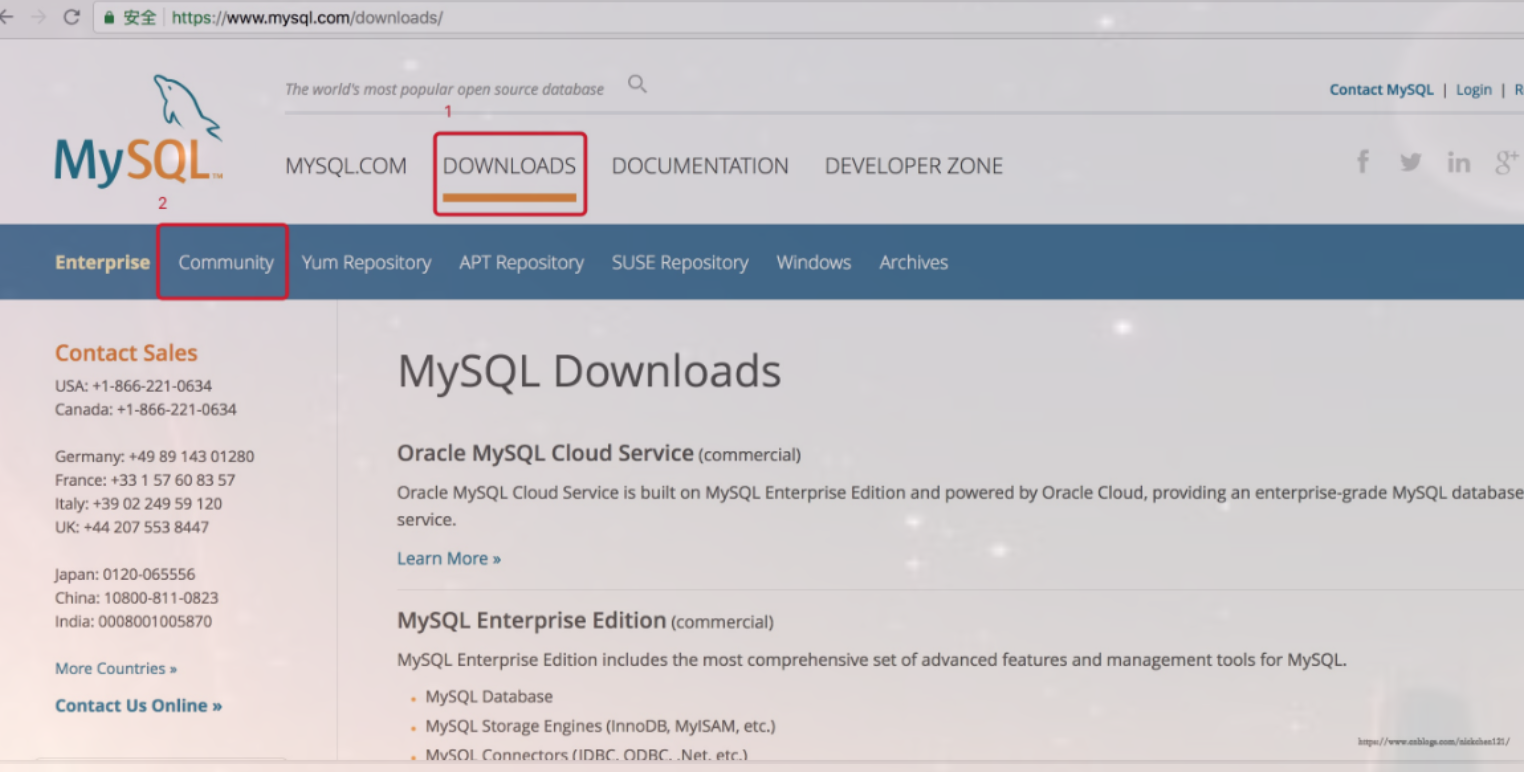Click the Login link
1524x772 pixels.
point(1474,90)
